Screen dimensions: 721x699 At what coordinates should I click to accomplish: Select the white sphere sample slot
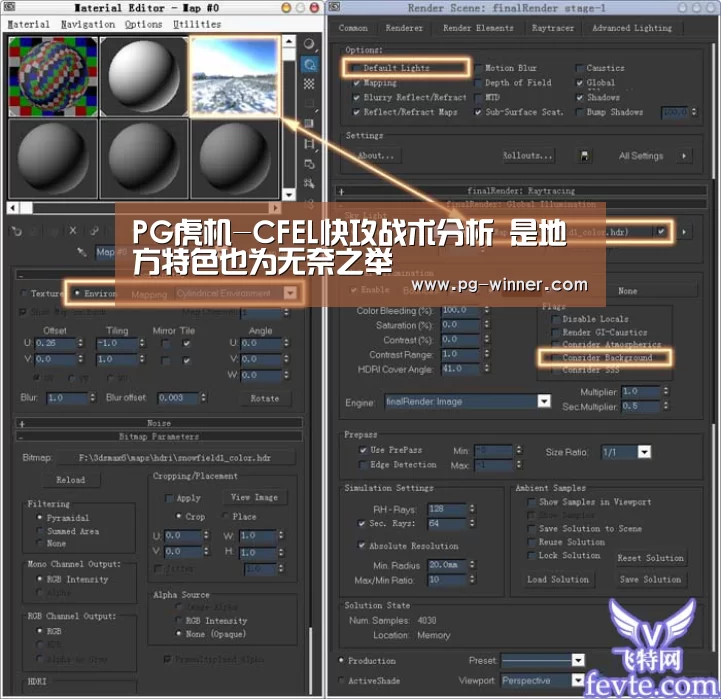click(x=144, y=77)
